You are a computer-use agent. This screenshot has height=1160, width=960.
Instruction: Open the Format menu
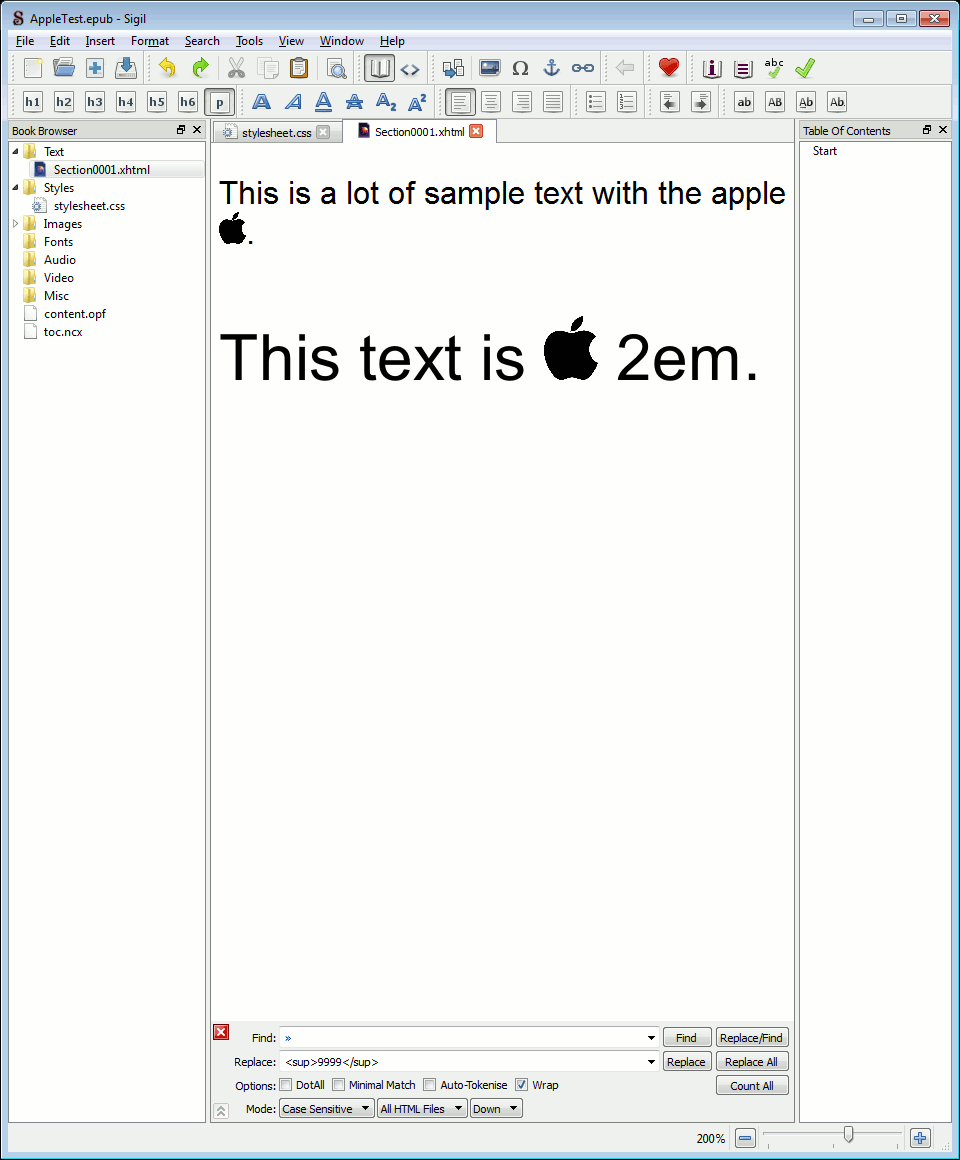click(x=150, y=41)
